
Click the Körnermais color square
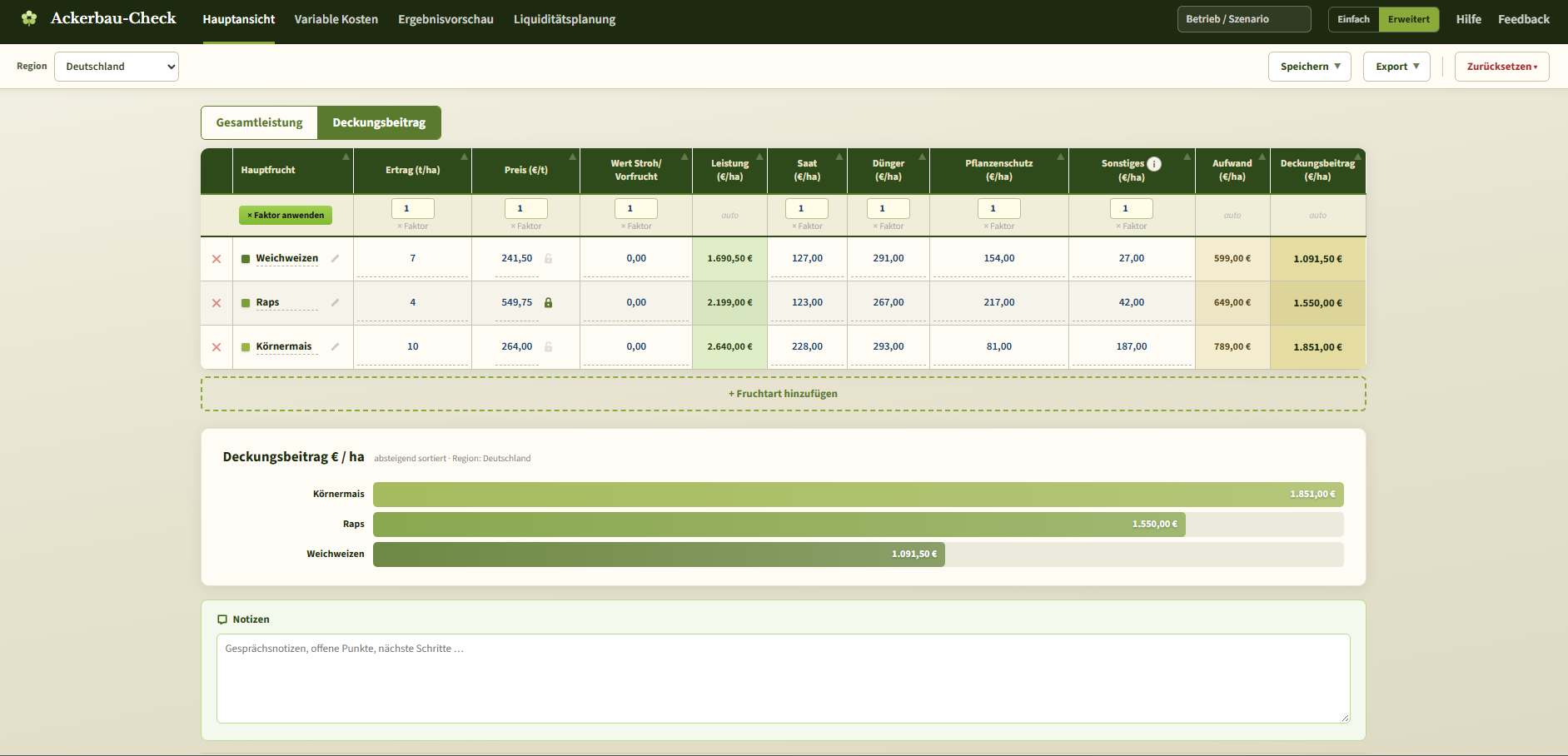tap(246, 347)
